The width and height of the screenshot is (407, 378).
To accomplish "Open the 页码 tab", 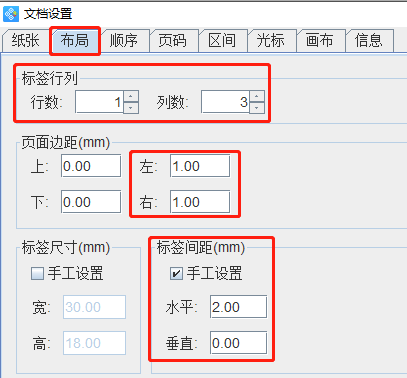I will pyautogui.click(x=173, y=41).
